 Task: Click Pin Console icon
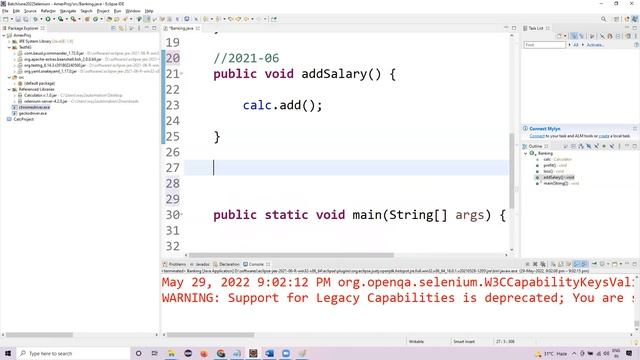(594, 264)
